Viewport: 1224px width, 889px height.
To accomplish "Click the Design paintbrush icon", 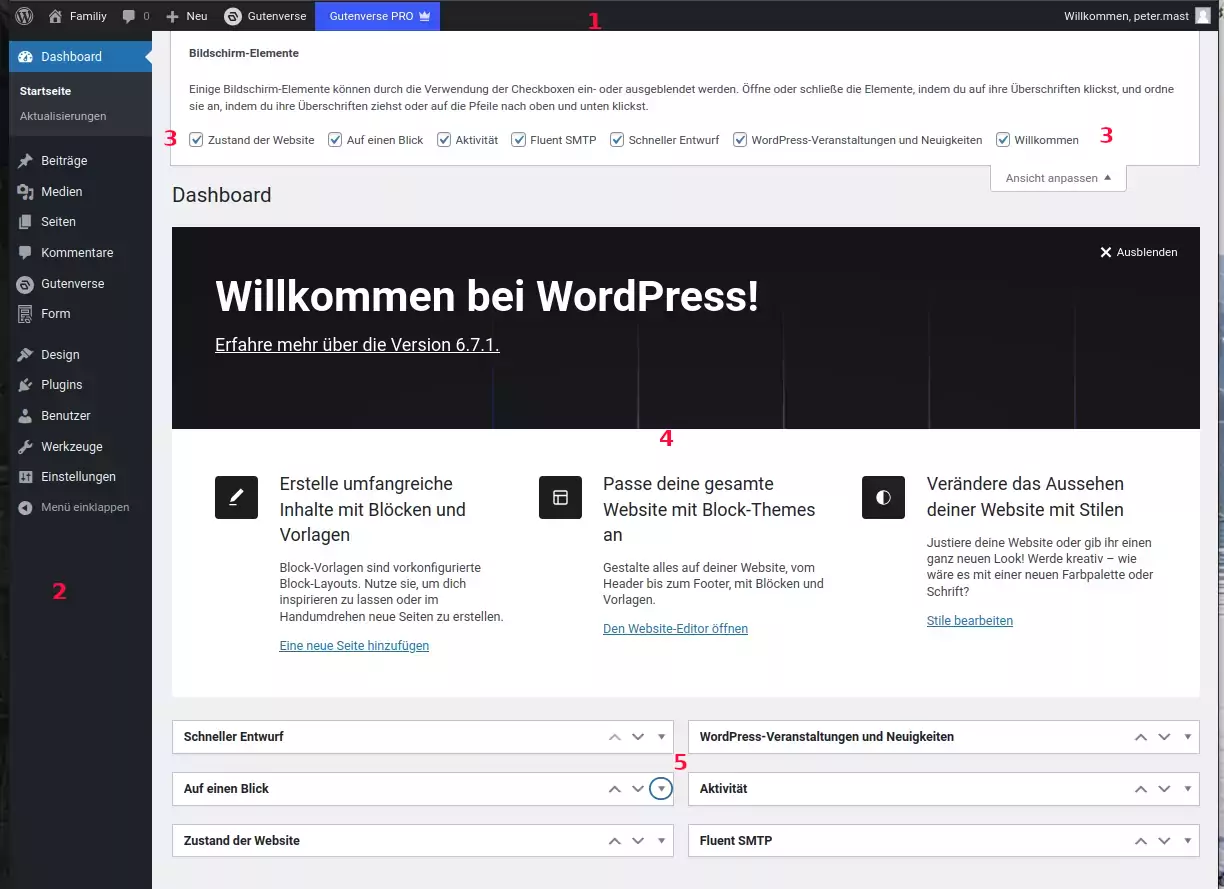I will (26, 355).
